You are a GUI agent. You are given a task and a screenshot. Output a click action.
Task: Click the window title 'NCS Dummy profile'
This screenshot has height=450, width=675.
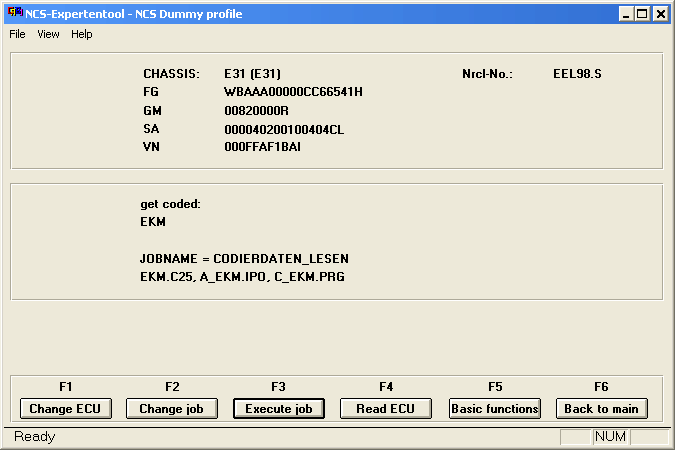click(189, 14)
